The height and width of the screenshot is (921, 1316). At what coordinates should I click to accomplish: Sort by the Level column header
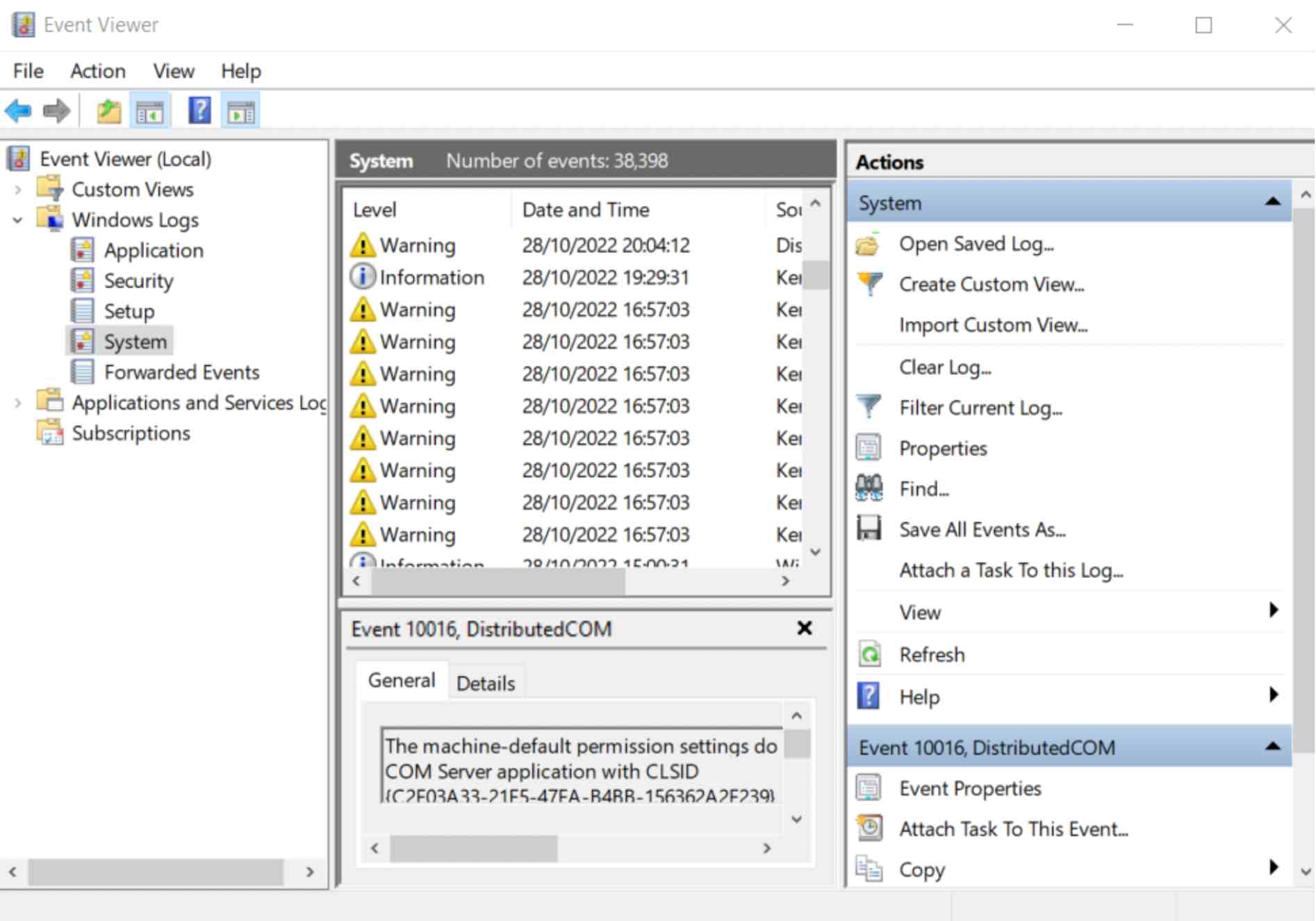point(429,209)
